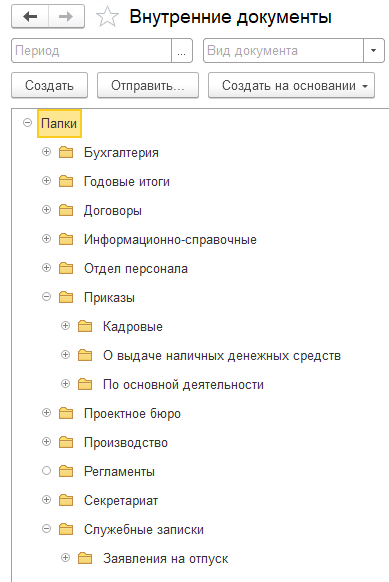Click the Производство folder icon
This screenshot has width=389, height=582.
point(66,442)
